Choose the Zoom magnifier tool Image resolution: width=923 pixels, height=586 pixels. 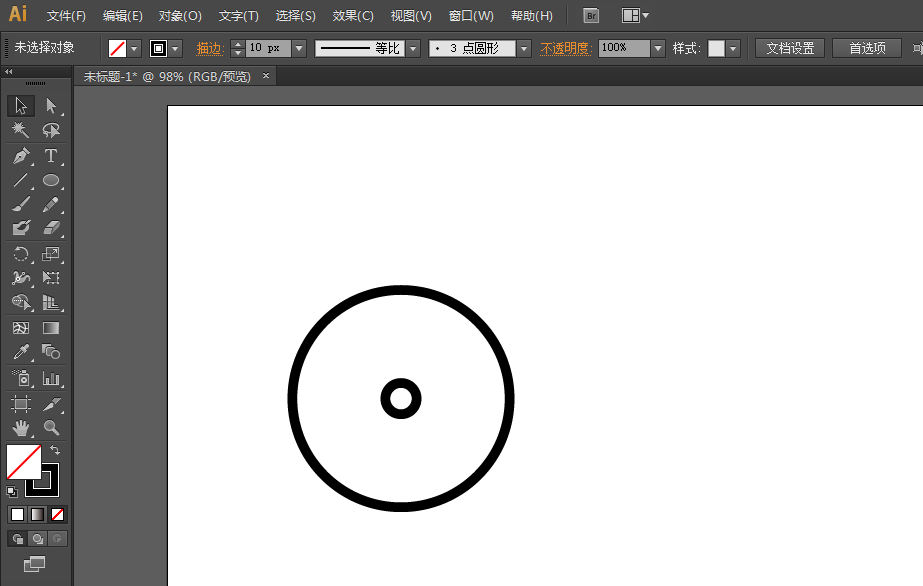[x=51, y=428]
